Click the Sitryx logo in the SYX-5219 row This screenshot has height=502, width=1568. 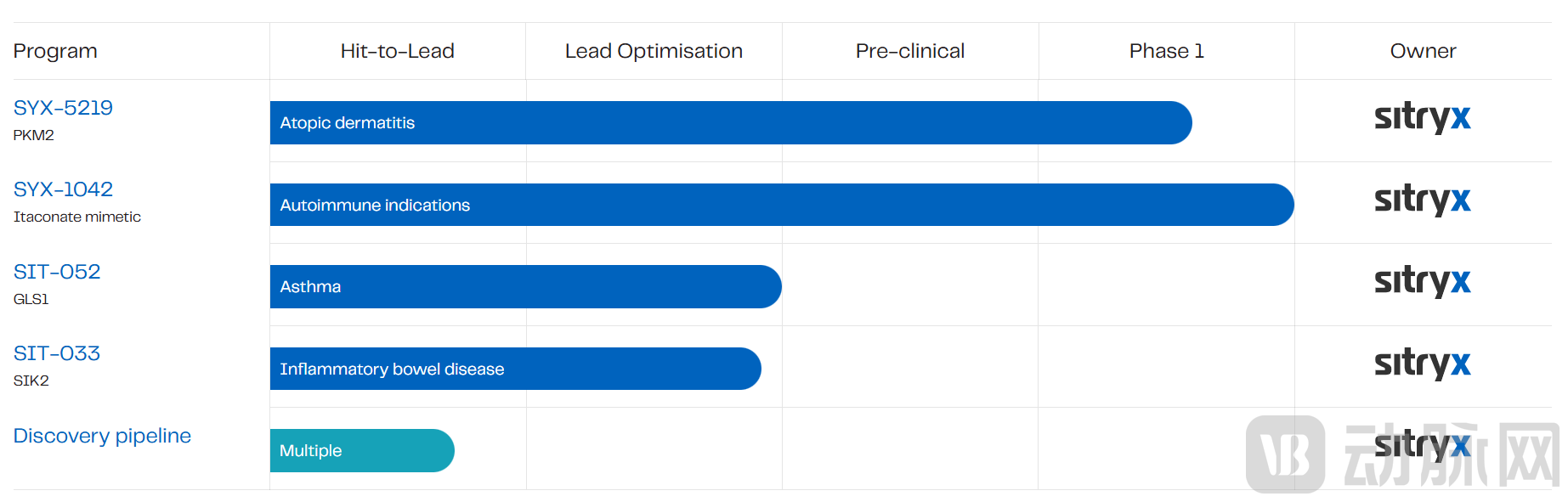tap(1422, 117)
